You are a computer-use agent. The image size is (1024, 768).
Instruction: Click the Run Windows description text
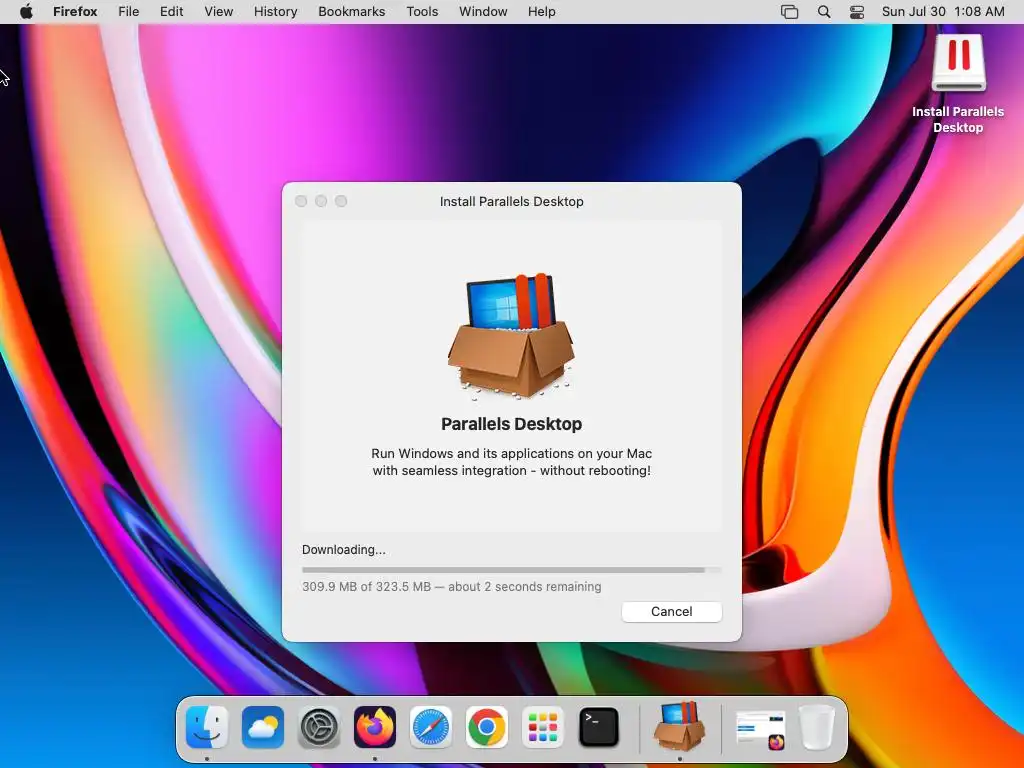pyautogui.click(x=511, y=462)
